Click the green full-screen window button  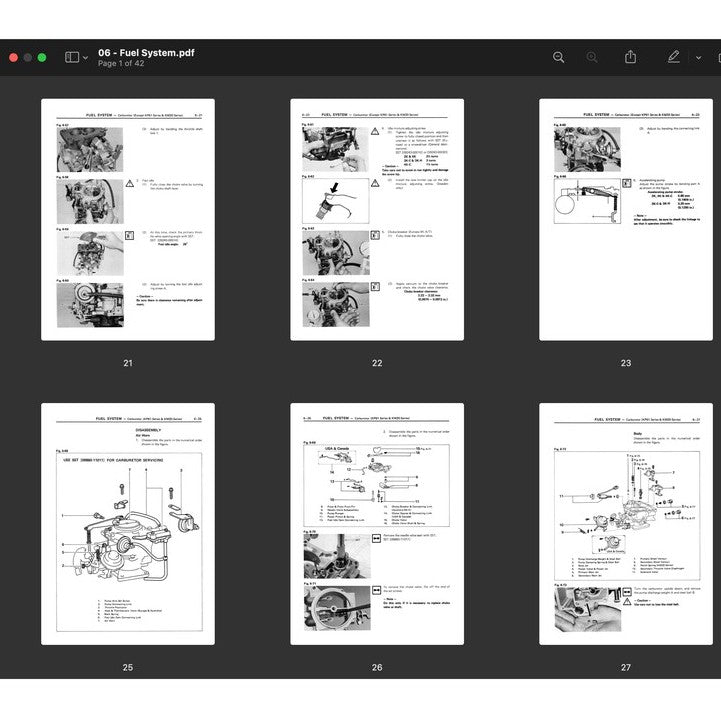click(42, 58)
